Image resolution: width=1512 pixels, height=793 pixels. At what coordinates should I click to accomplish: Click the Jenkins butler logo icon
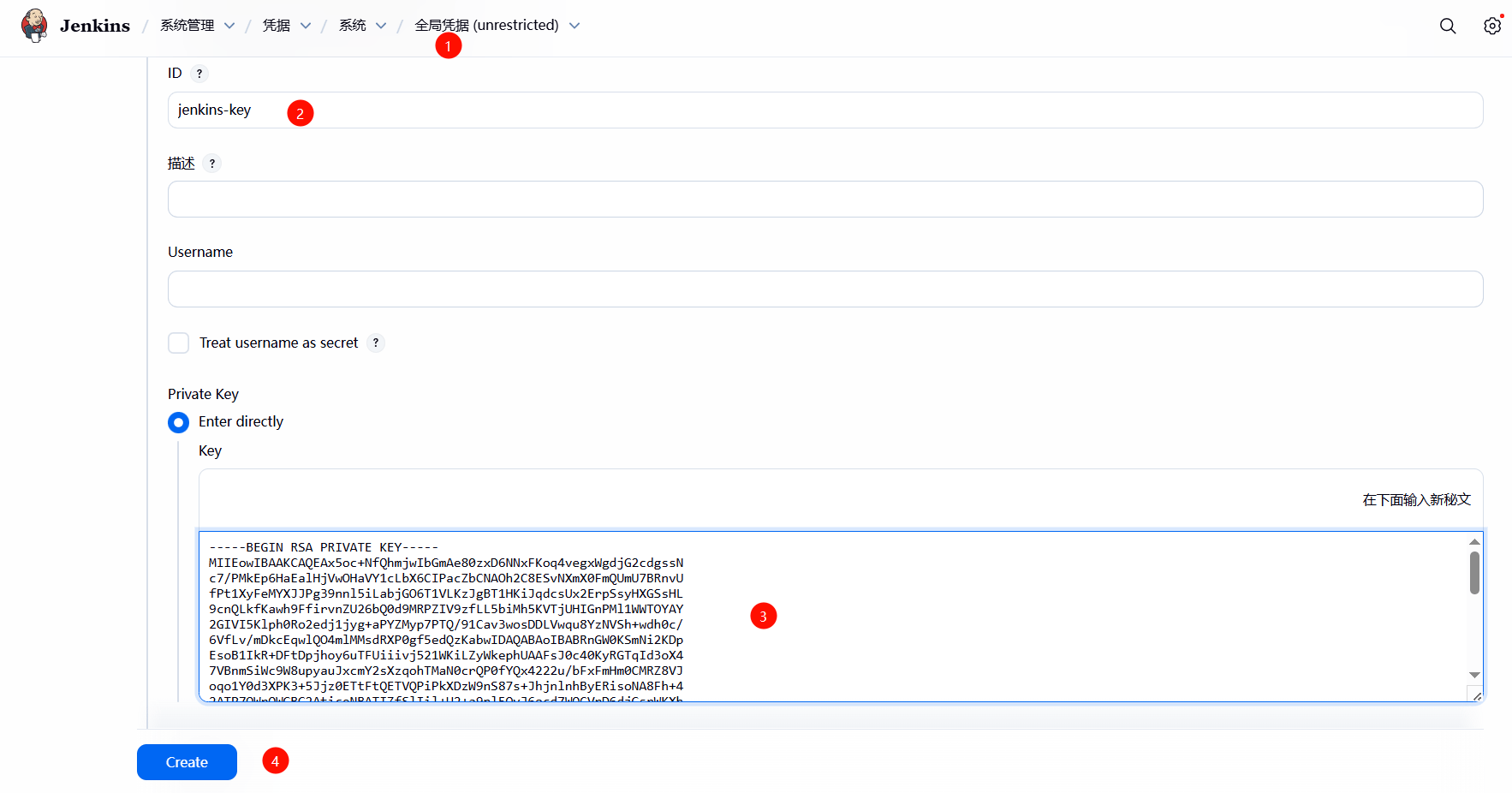(x=34, y=26)
